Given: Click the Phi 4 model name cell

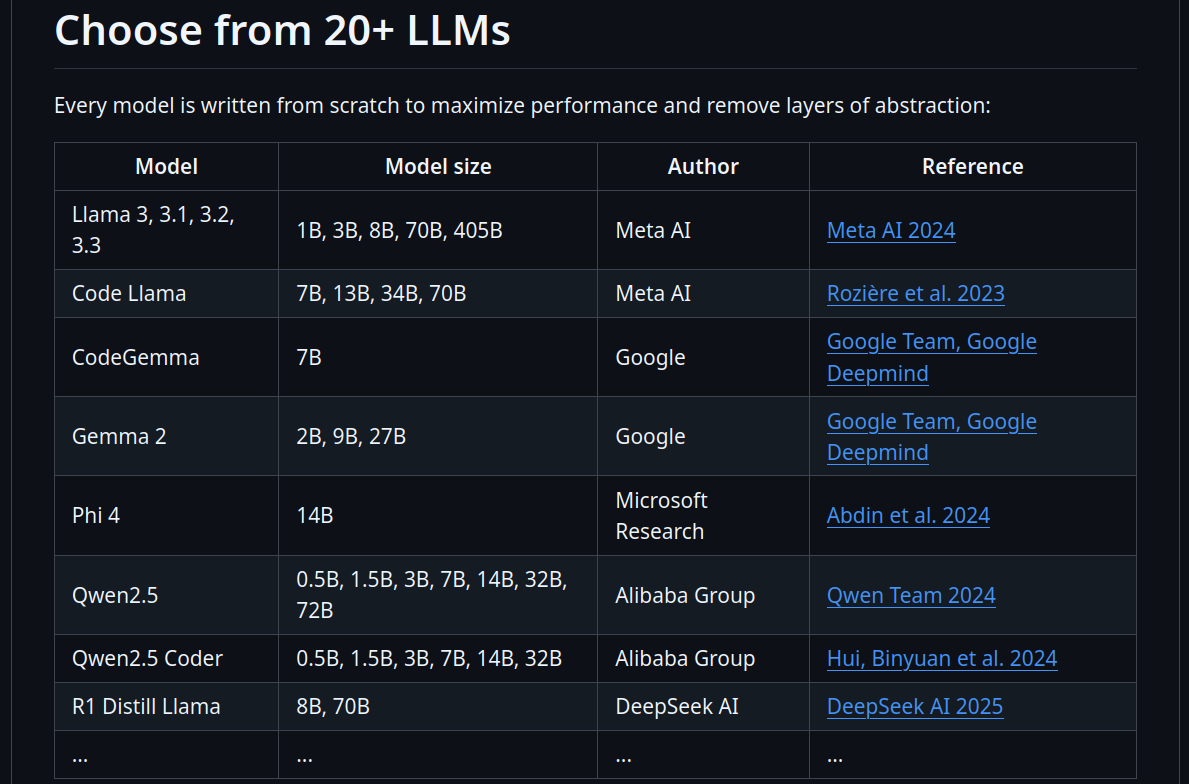Looking at the screenshot, I should (x=96, y=515).
